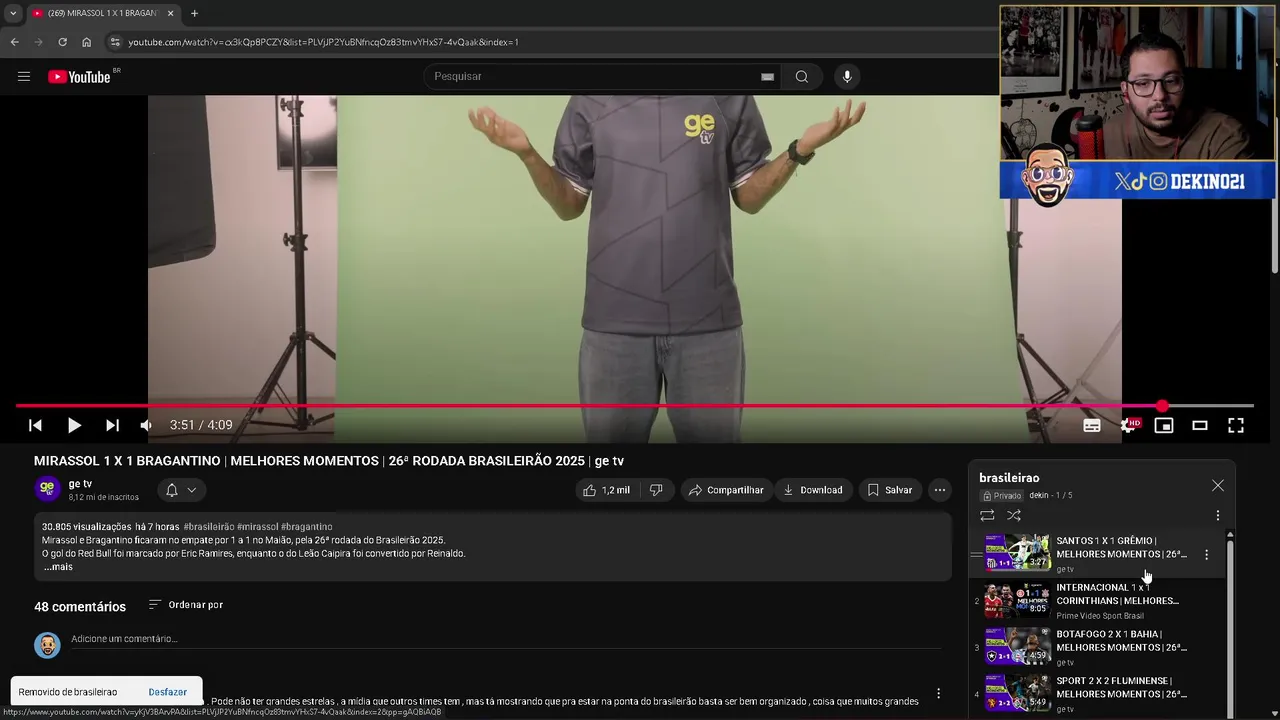Open the notification bell dropdown for ge tv
The width and height of the screenshot is (1280, 720).
coord(181,490)
